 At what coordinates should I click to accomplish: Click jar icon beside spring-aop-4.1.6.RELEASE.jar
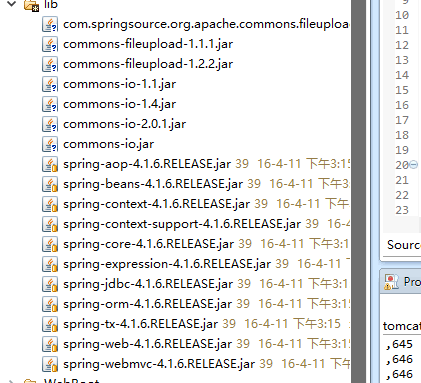coord(50,165)
